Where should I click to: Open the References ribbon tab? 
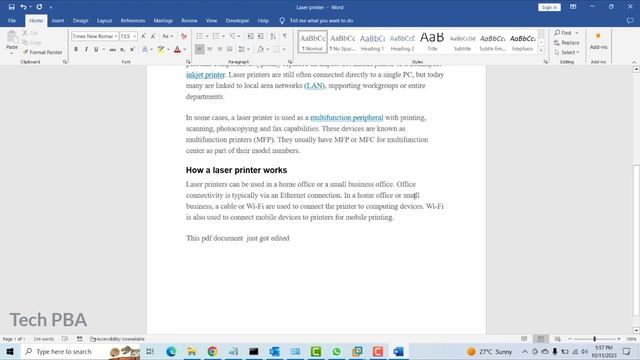tap(133, 20)
